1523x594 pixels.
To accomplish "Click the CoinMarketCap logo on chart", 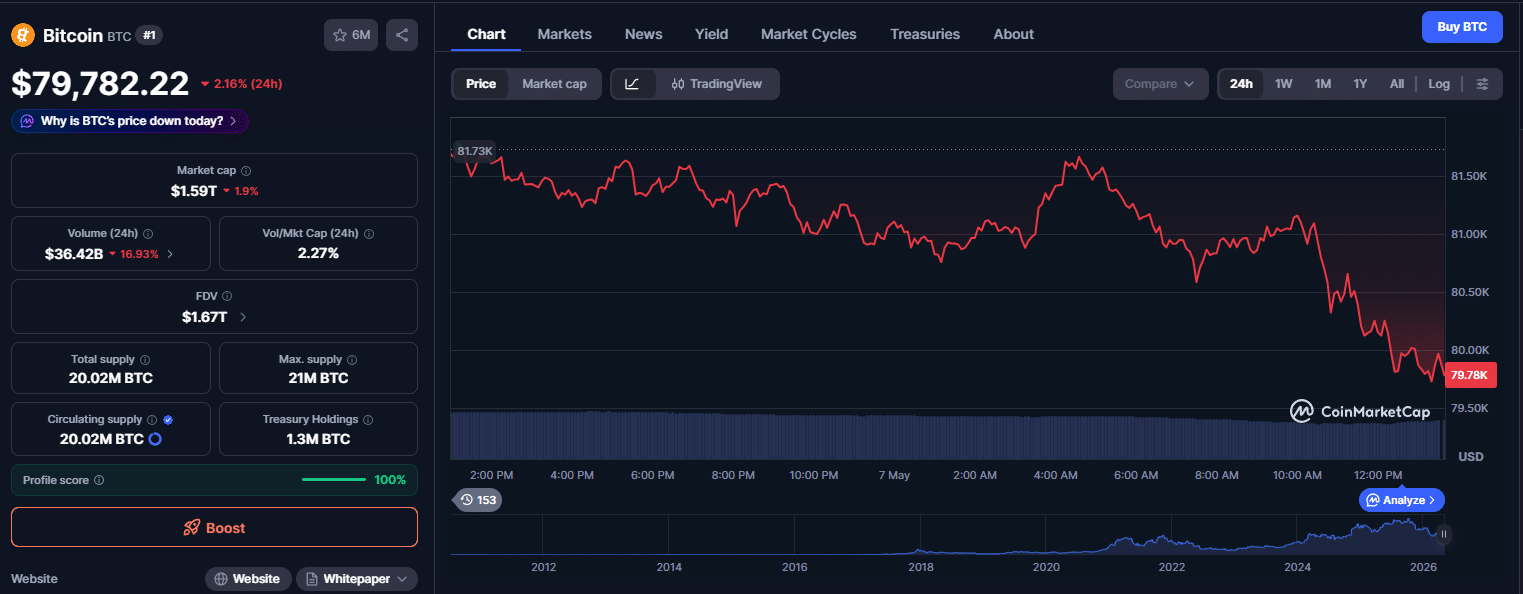I will click(x=1359, y=411).
